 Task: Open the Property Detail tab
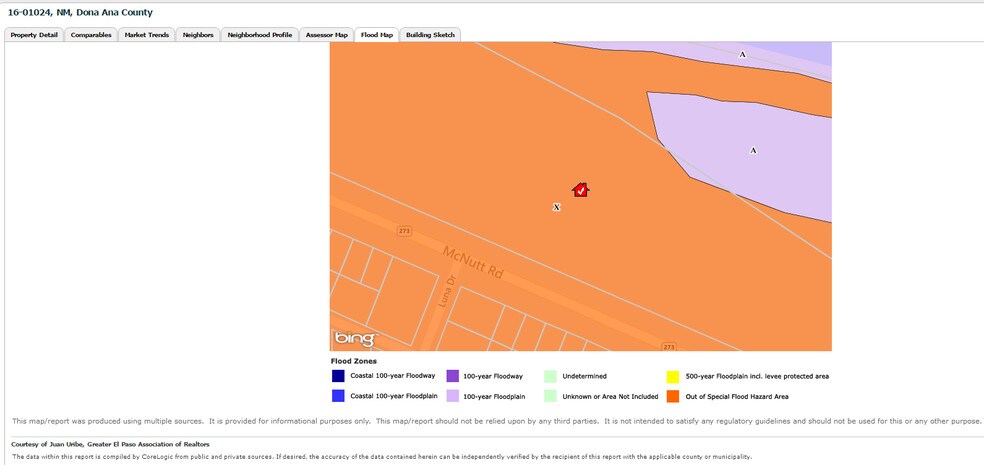click(34, 35)
